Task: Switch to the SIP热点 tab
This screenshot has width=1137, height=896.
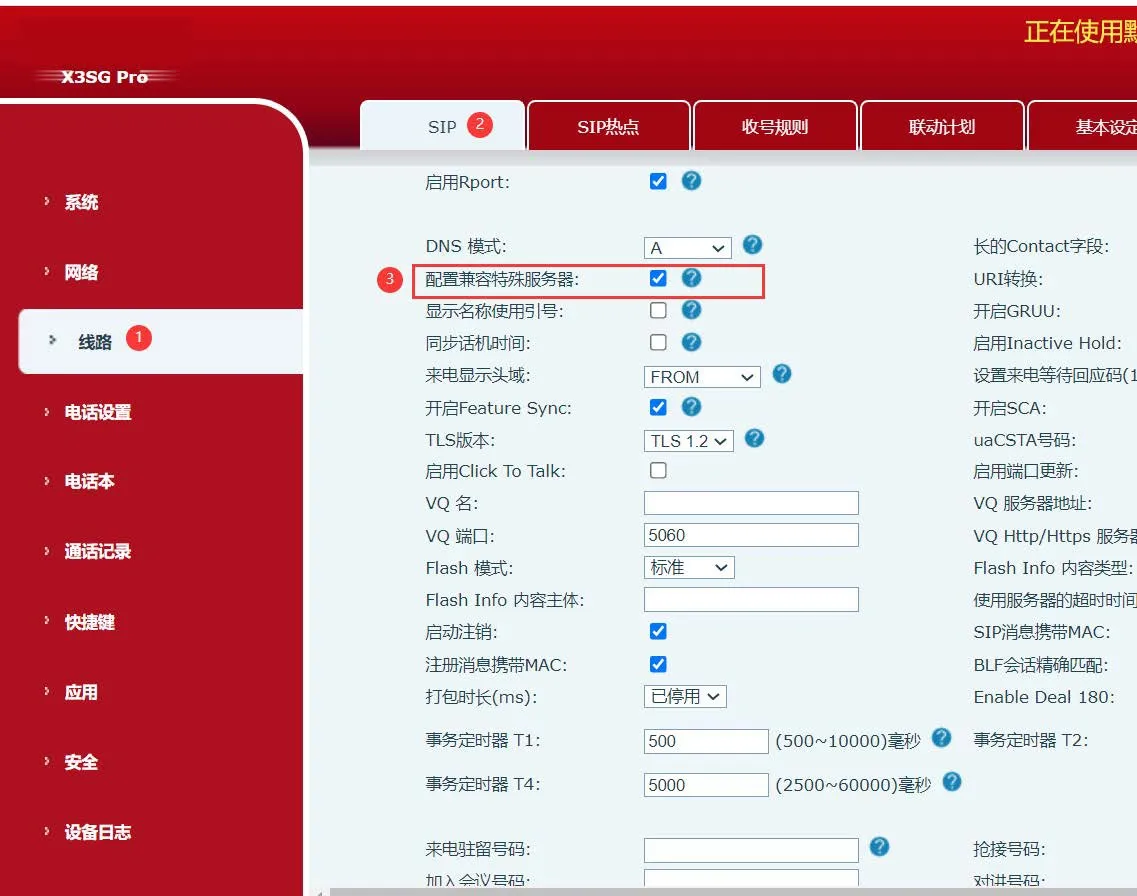Action: tap(608, 125)
